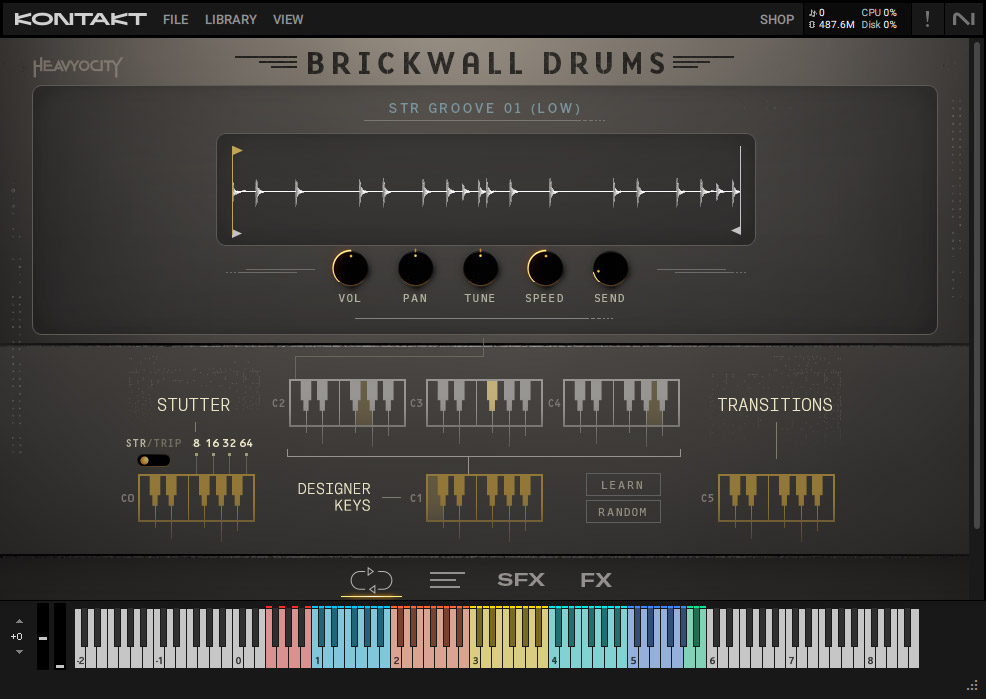
Task: Click the DESIGNER KEYS label
Action: tap(334, 497)
